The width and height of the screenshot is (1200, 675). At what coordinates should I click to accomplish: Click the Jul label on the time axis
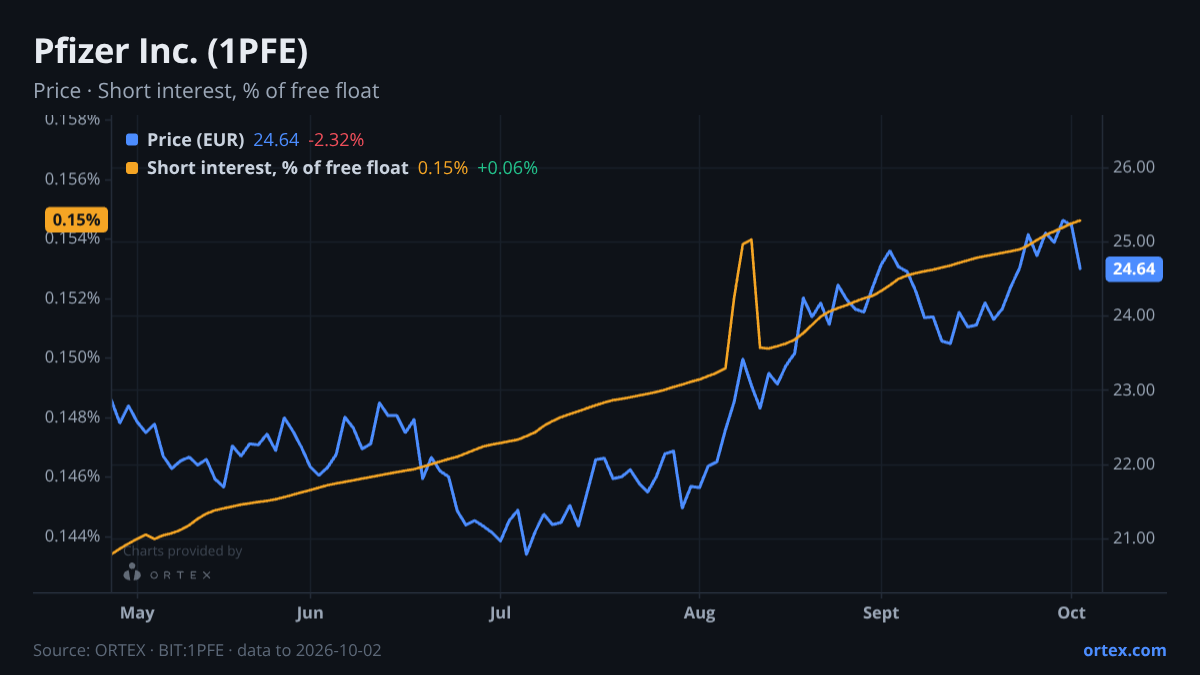pyautogui.click(x=501, y=613)
